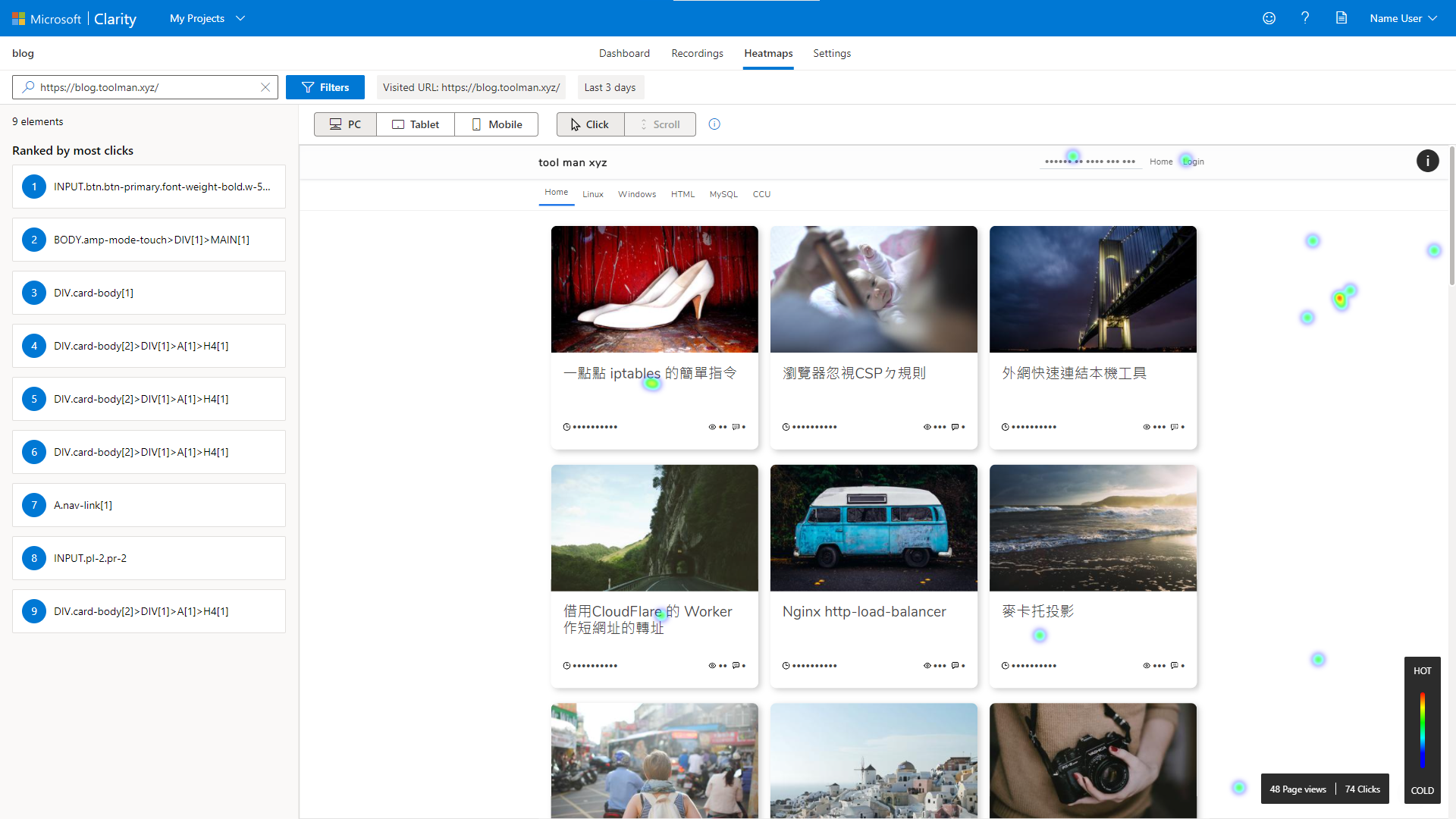Open the Name User account menu

click(1403, 18)
